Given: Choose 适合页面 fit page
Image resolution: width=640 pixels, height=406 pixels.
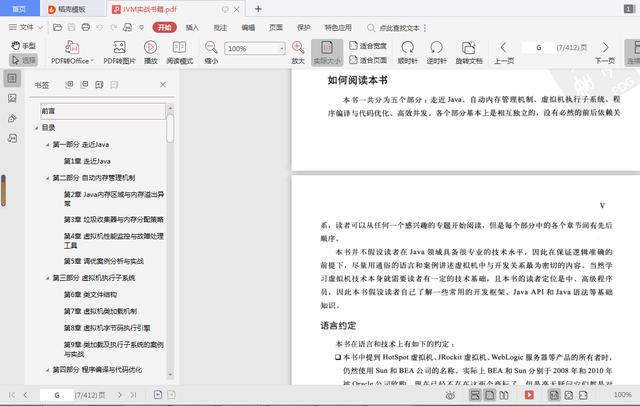Looking at the screenshot, I should coord(368,60).
